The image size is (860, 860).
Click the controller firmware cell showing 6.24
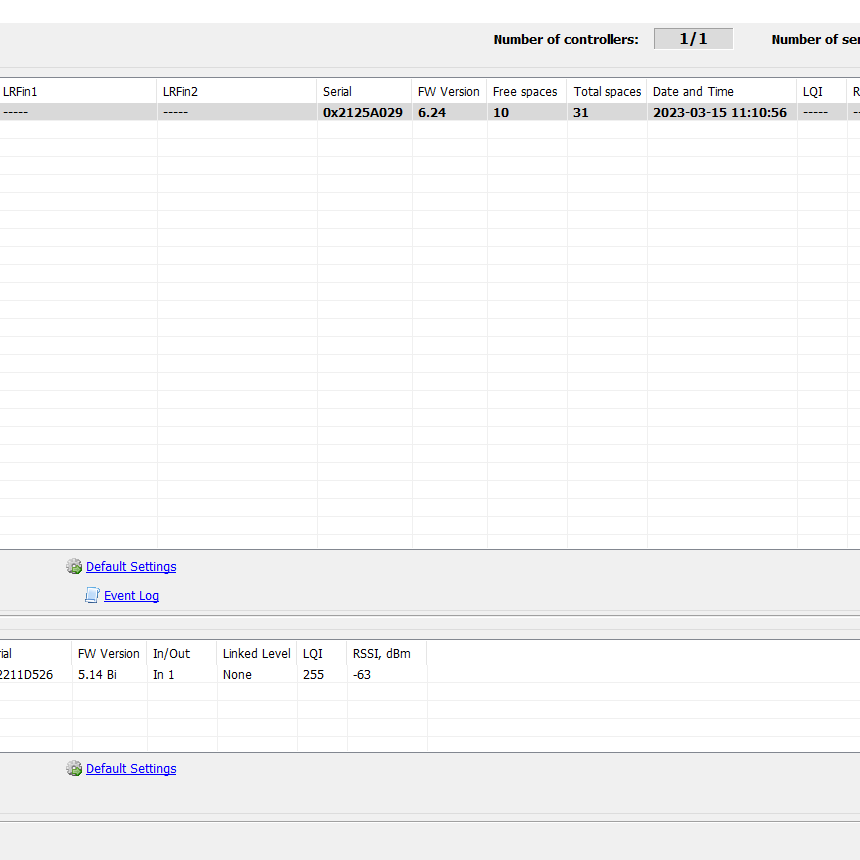click(433, 113)
